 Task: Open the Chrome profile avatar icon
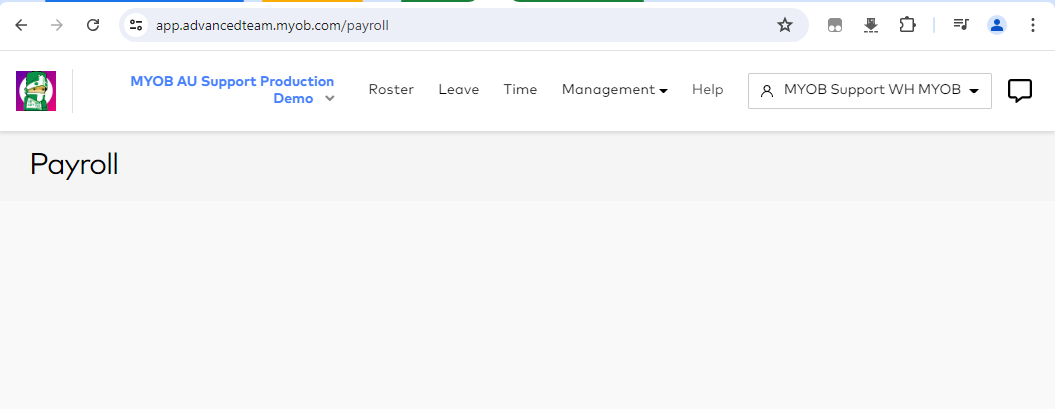(996, 25)
